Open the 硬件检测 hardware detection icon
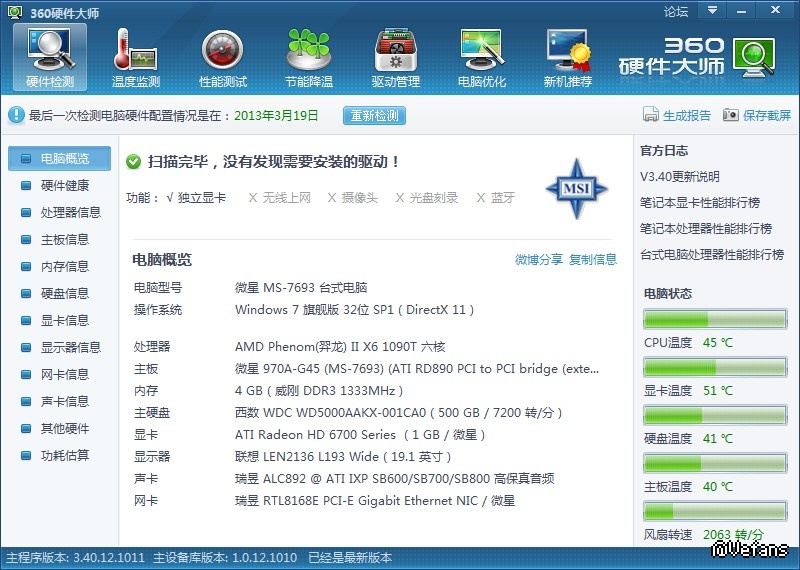Image resolution: width=800 pixels, height=570 pixels. 50,57
